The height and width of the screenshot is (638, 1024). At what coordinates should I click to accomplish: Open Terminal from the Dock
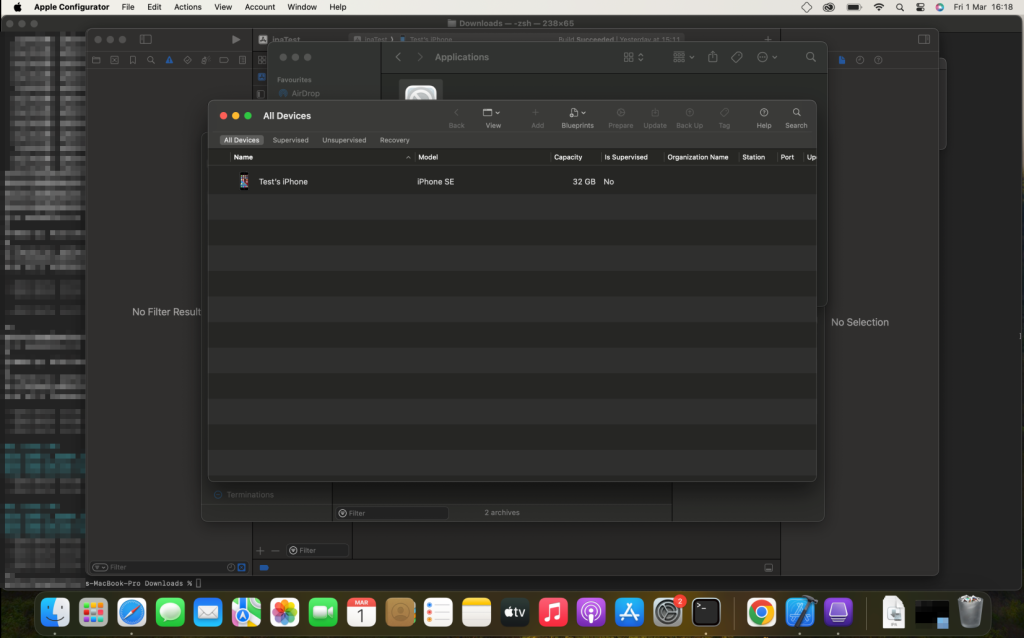pyautogui.click(x=707, y=611)
